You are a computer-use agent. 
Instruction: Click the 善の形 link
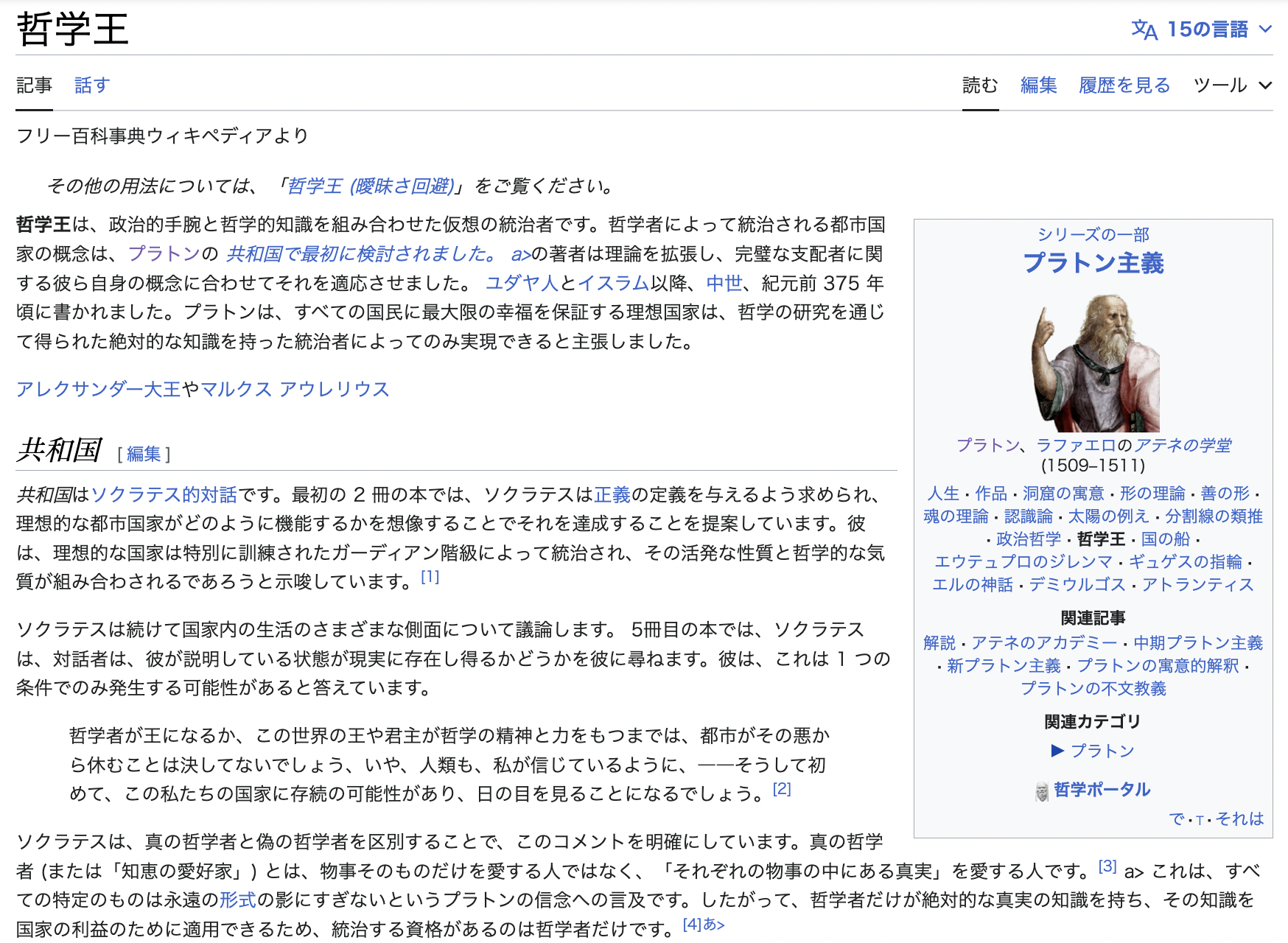pos(1225,493)
